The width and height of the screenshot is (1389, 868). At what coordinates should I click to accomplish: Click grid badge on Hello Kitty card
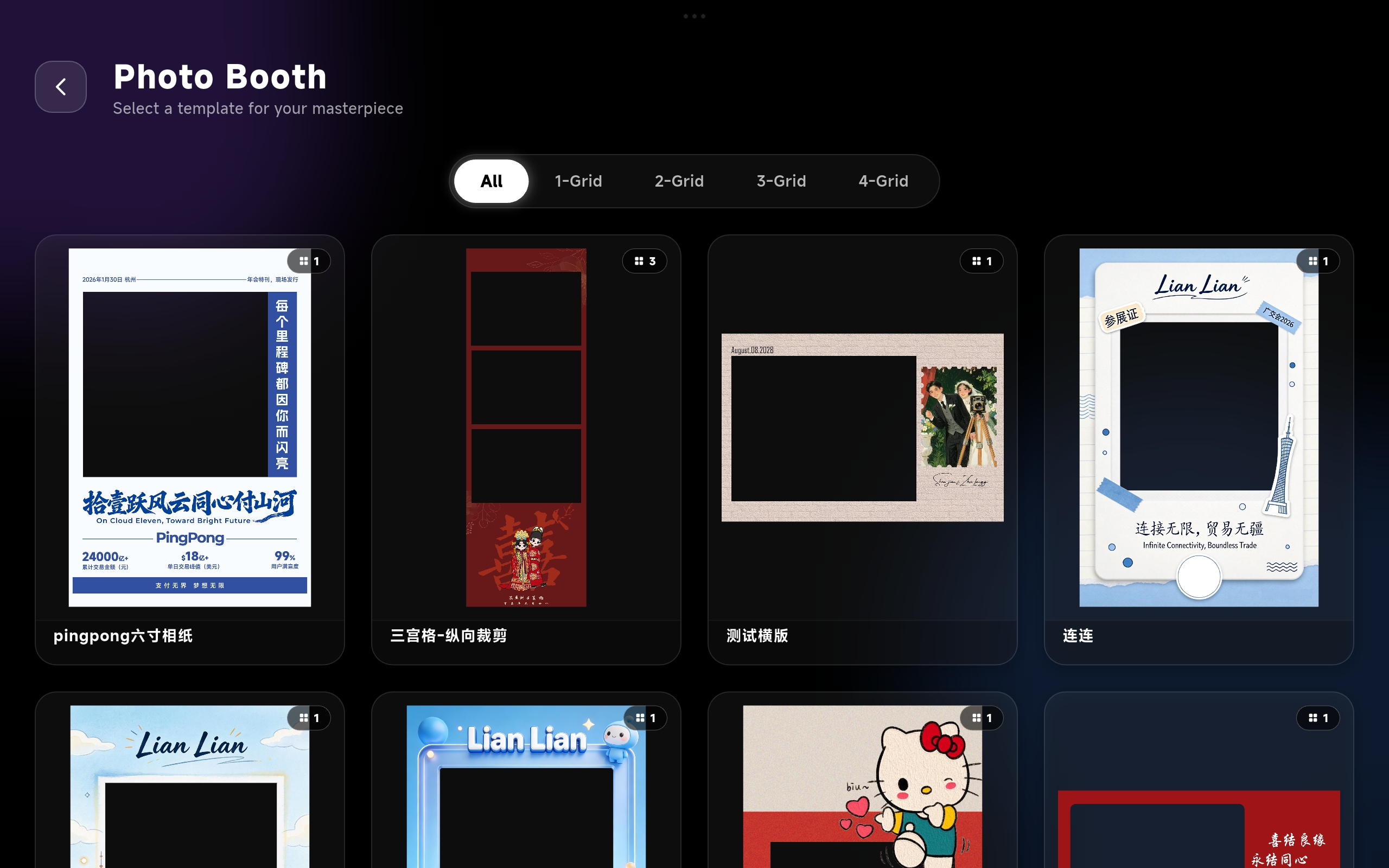(982, 718)
